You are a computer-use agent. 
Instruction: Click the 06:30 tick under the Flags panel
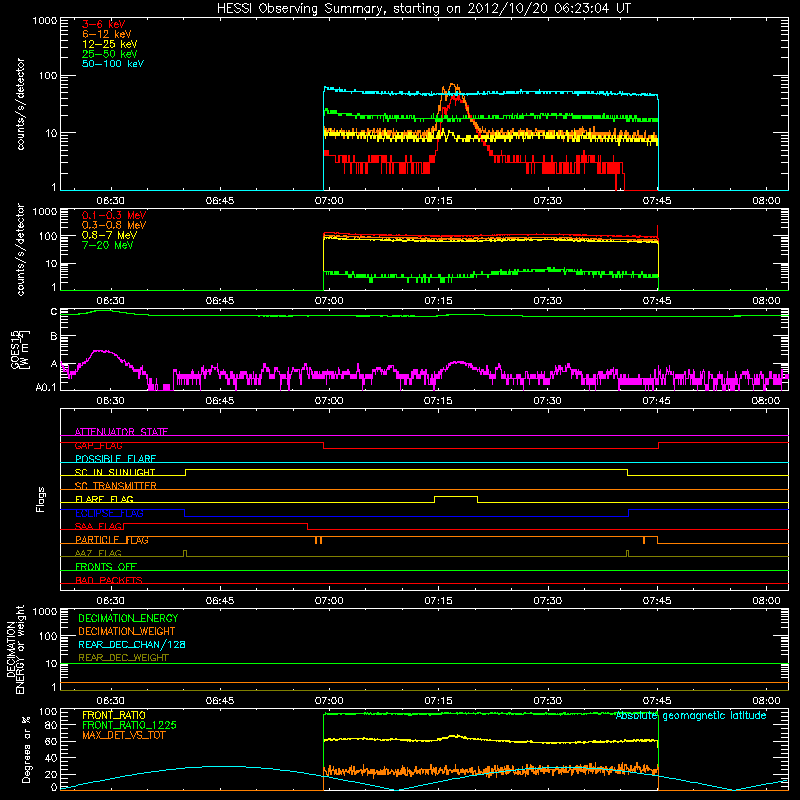coord(110,601)
